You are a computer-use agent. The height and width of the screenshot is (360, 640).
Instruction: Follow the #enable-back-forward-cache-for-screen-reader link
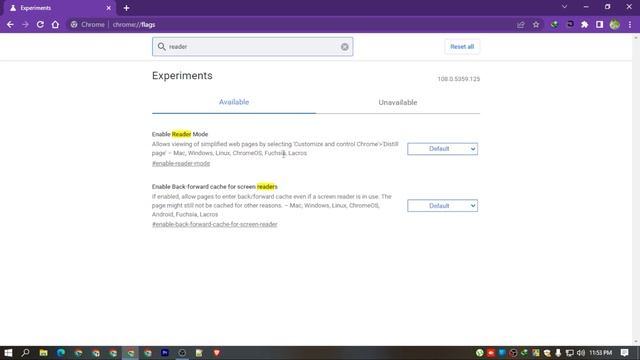[x=215, y=224]
